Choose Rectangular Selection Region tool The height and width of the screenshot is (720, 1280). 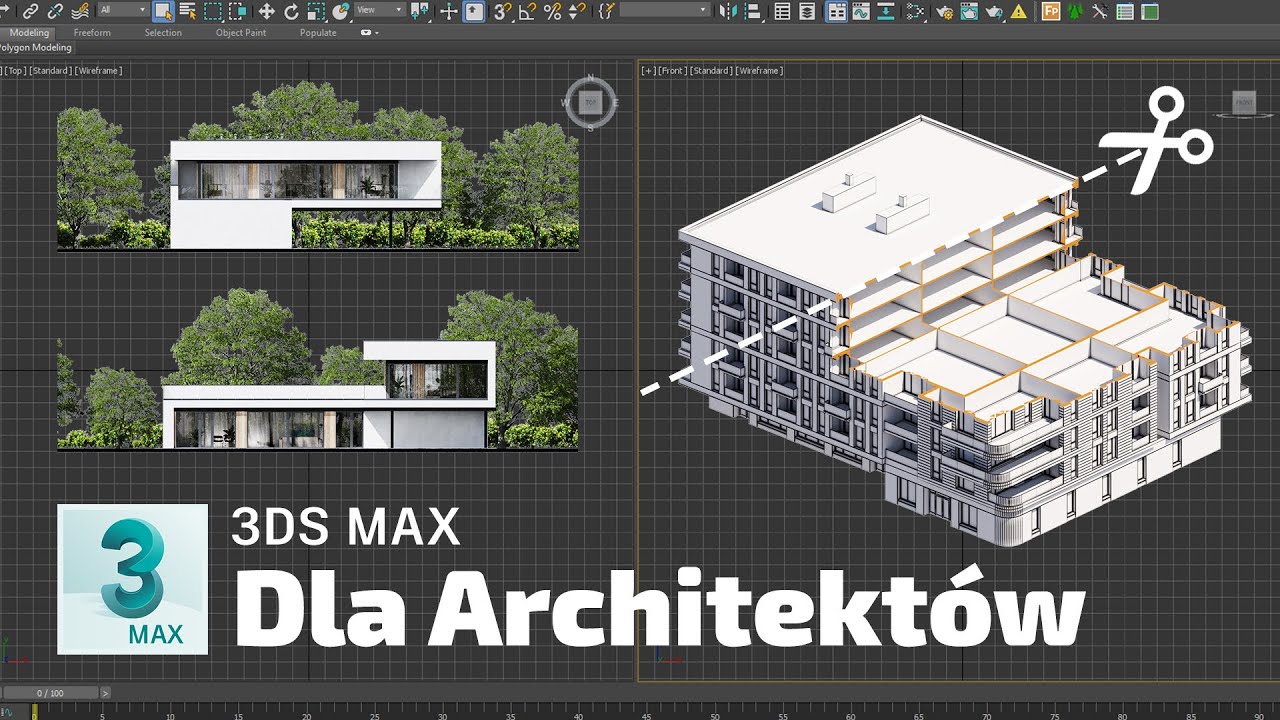[x=213, y=11]
